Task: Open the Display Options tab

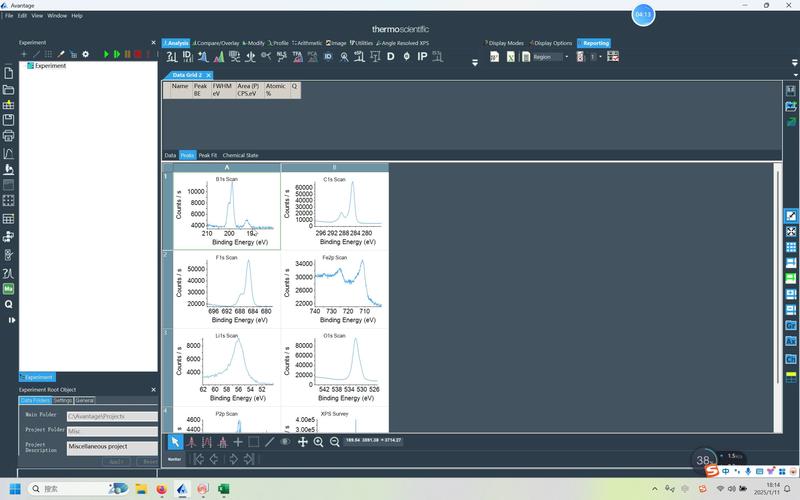Action: tap(551, 43)
